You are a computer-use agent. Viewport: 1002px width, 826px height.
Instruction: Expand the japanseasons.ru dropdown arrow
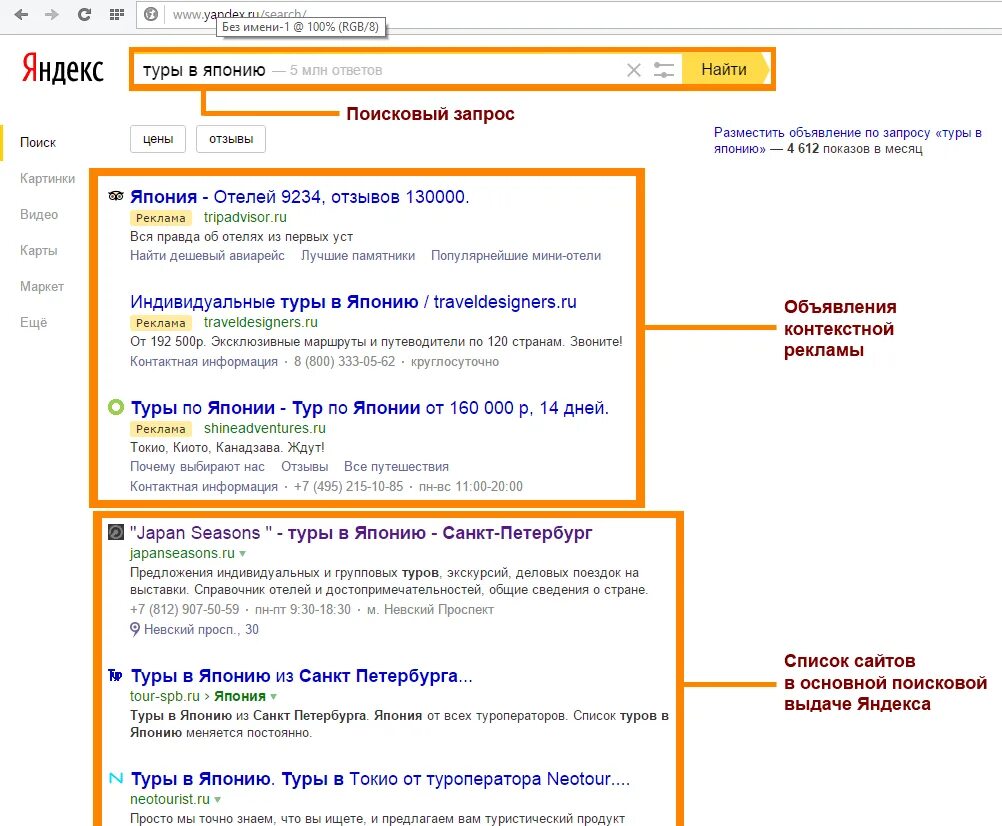coord(243,554)
